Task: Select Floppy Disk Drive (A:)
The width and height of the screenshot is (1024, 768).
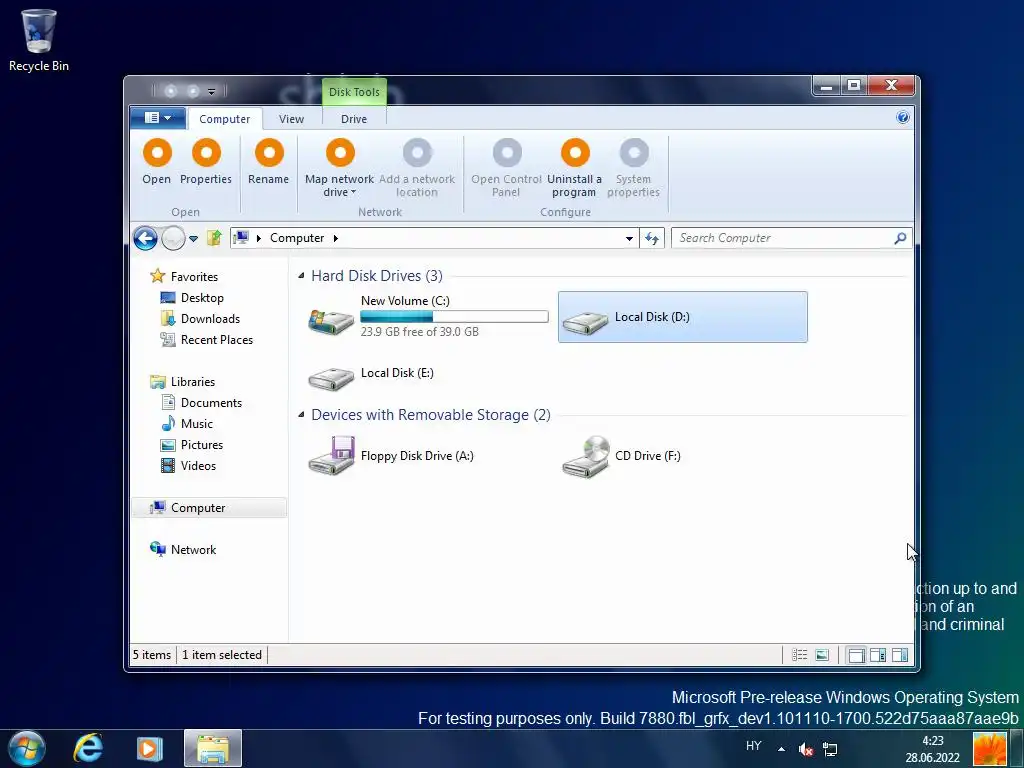Action: [x=429, y=456]
